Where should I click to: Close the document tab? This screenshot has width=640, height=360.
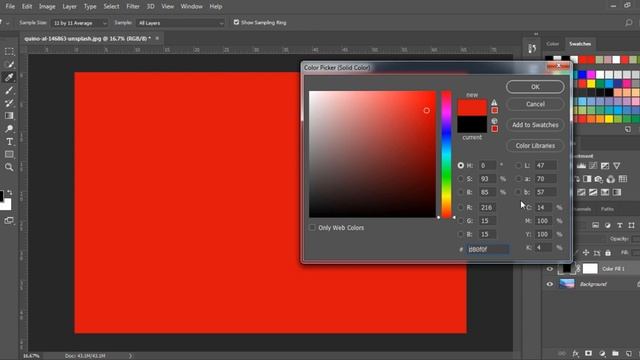click(157, 38)
